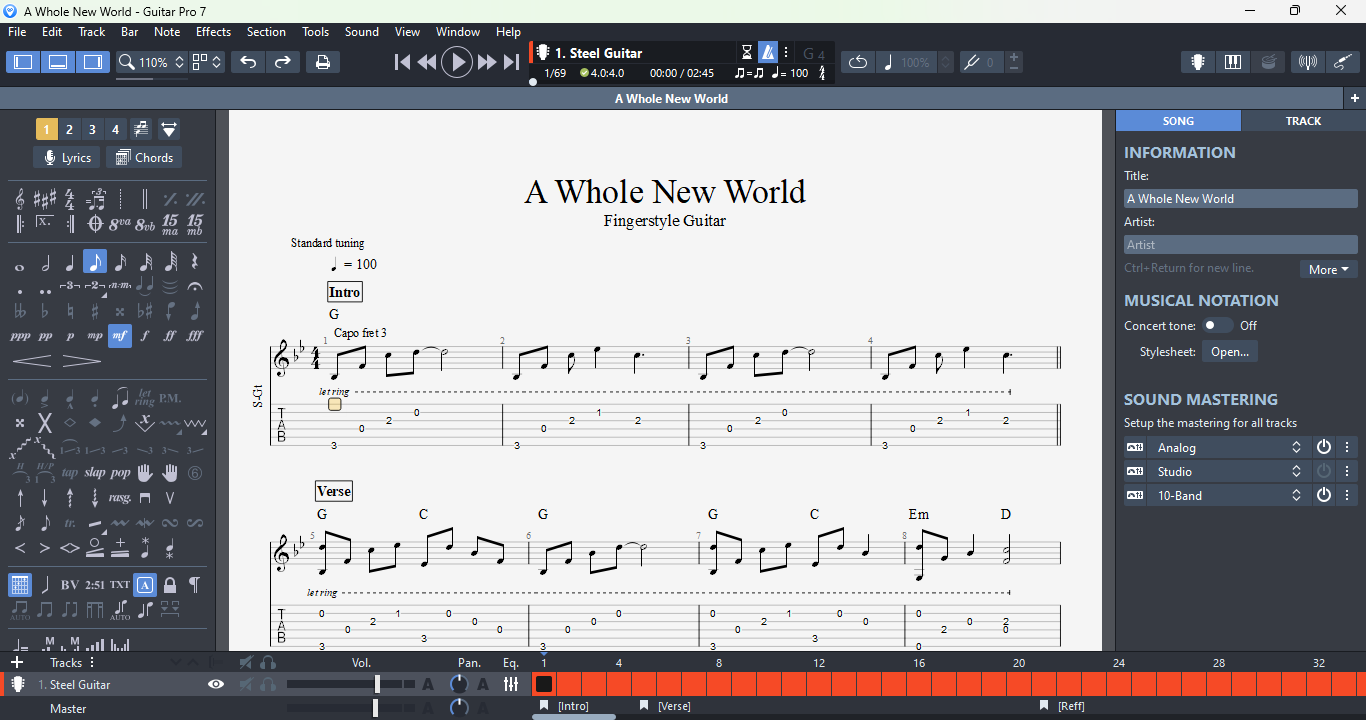Toggle the metronome

[x=768, y=53]
